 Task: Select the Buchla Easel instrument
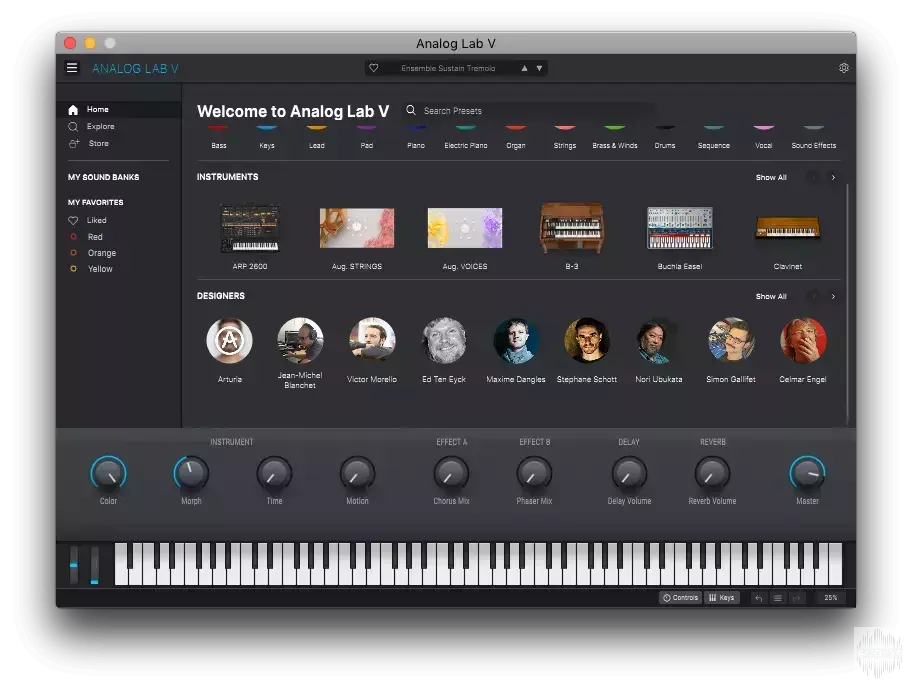680,236
